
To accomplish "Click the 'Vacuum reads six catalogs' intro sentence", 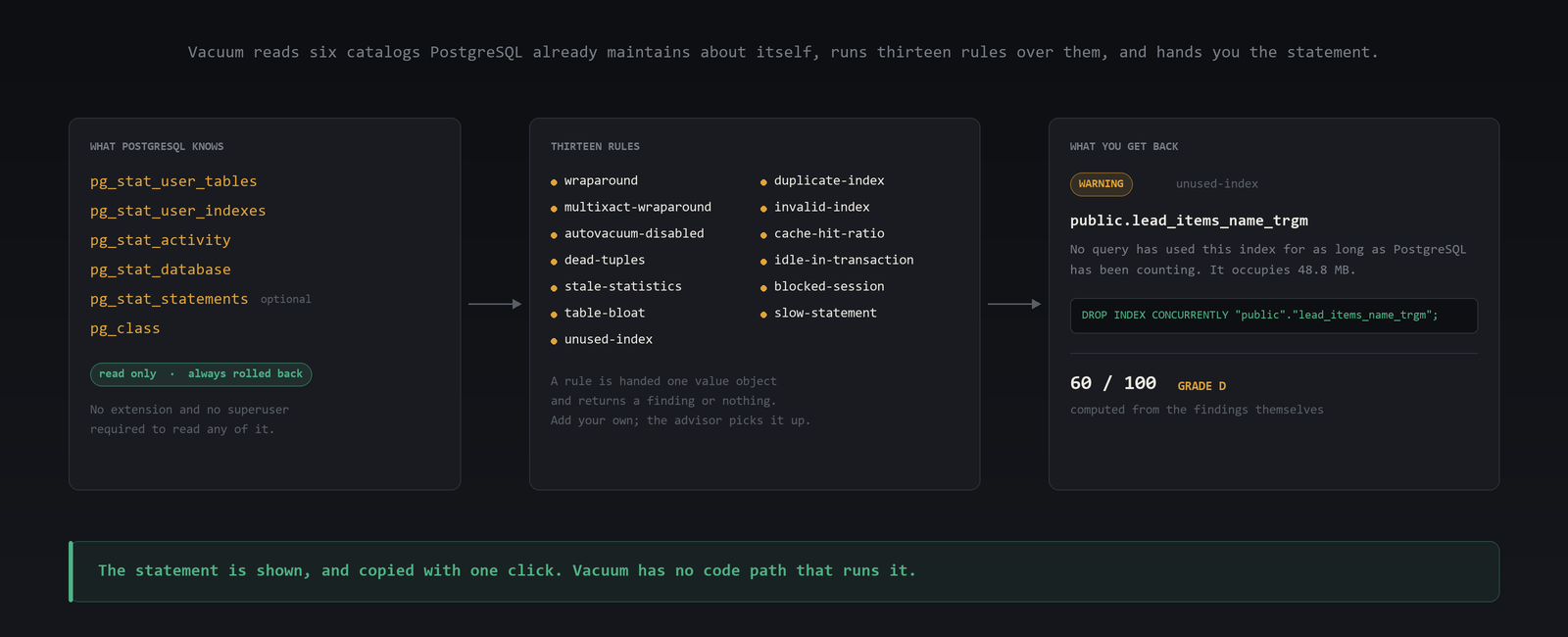I will click(x=783, y=52).
